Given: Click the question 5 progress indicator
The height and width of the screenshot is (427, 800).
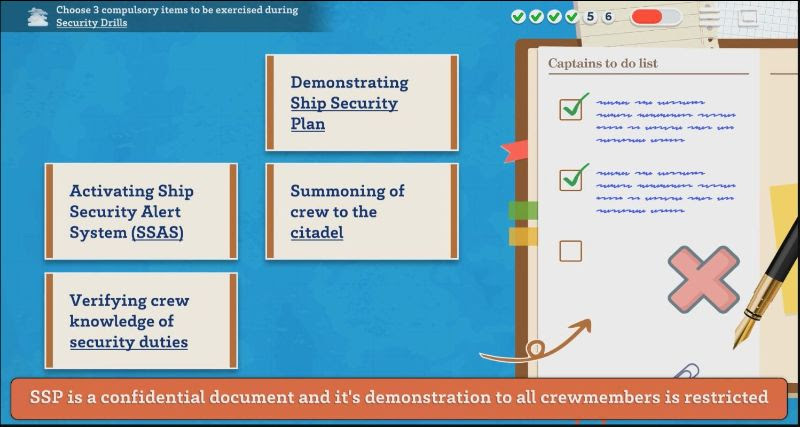Looking at the screenshot, I should [x=590, y=16].
